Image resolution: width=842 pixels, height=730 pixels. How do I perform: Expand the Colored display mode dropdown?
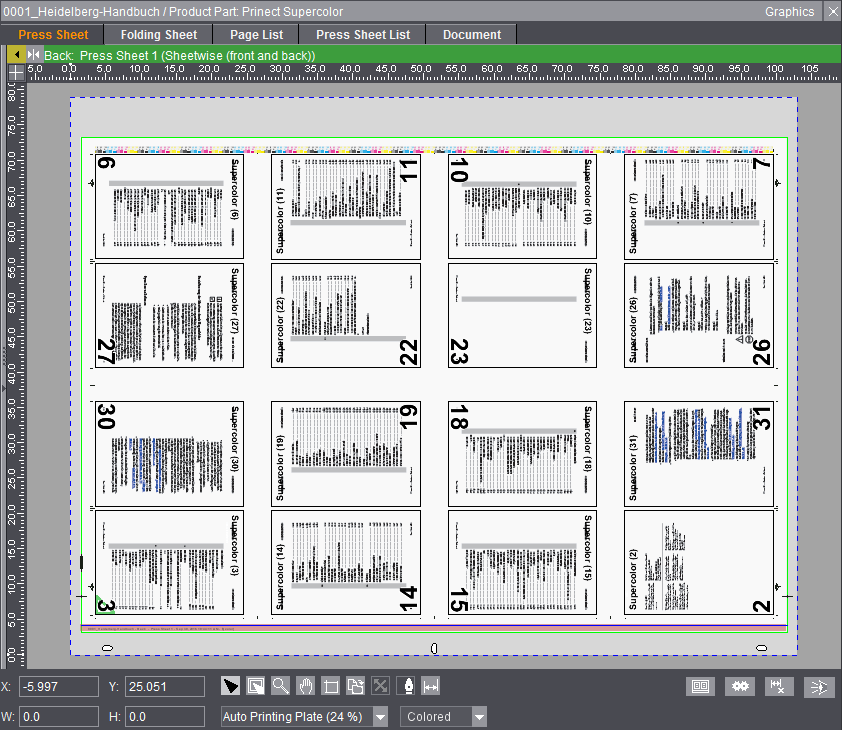click(479, 717)
